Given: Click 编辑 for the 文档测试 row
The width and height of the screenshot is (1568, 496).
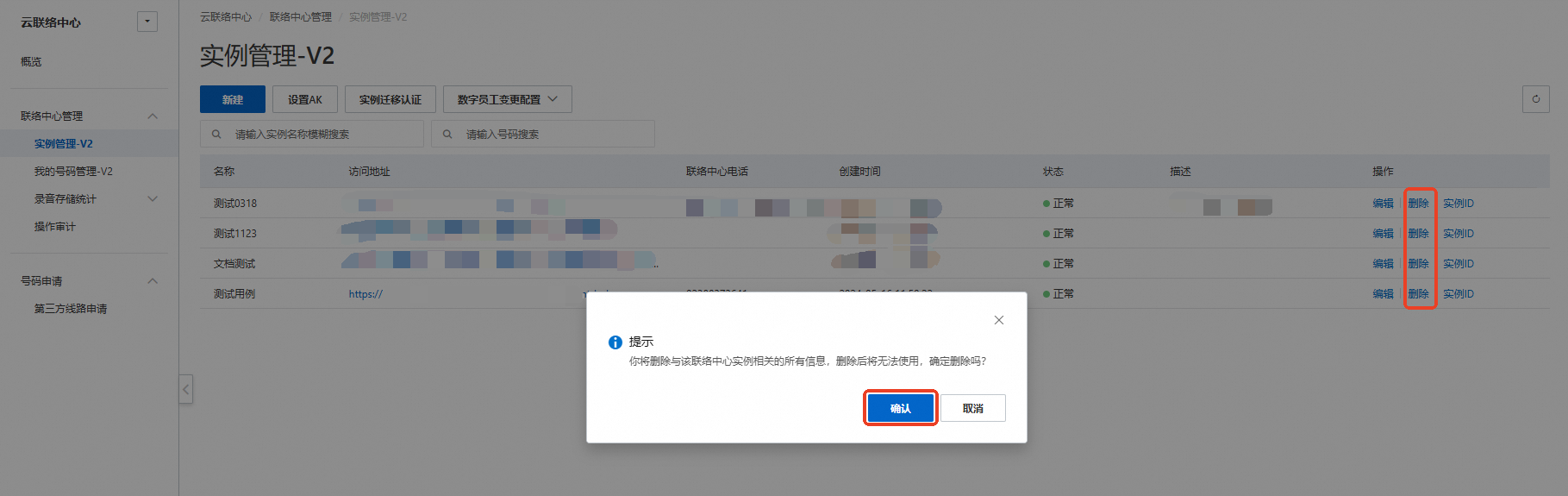Looking at the screenshot, I should pyautogui.click(x=1383, y=263).
